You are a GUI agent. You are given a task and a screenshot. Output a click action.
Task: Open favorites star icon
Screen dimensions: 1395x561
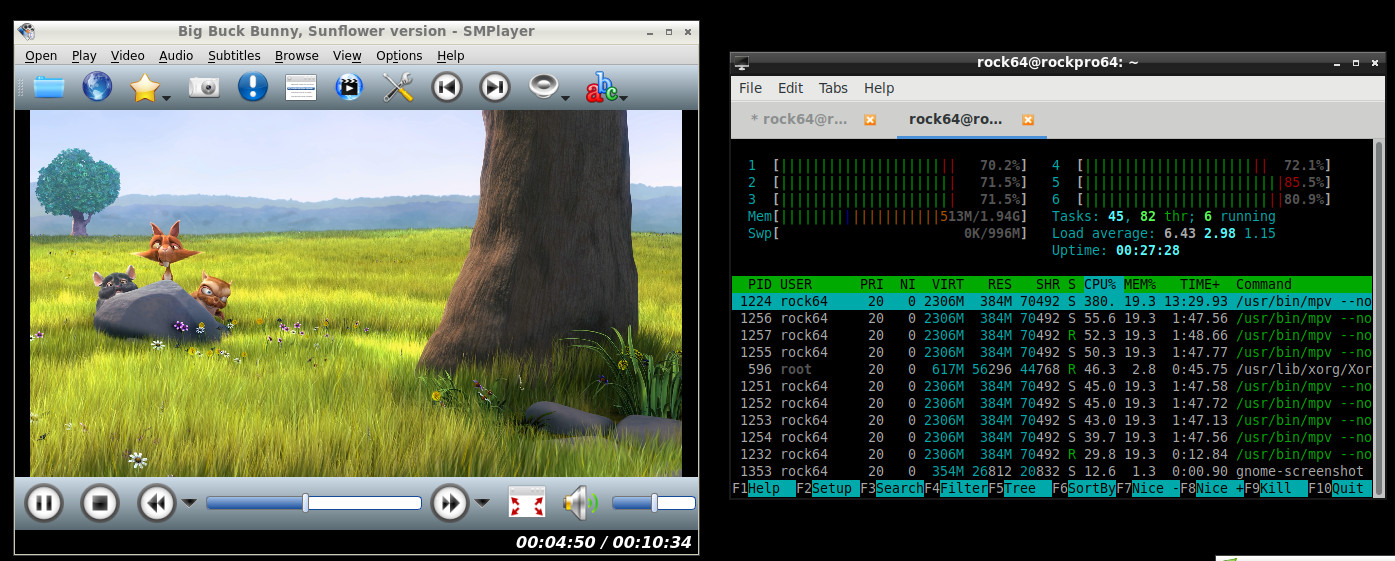(145, 88)
